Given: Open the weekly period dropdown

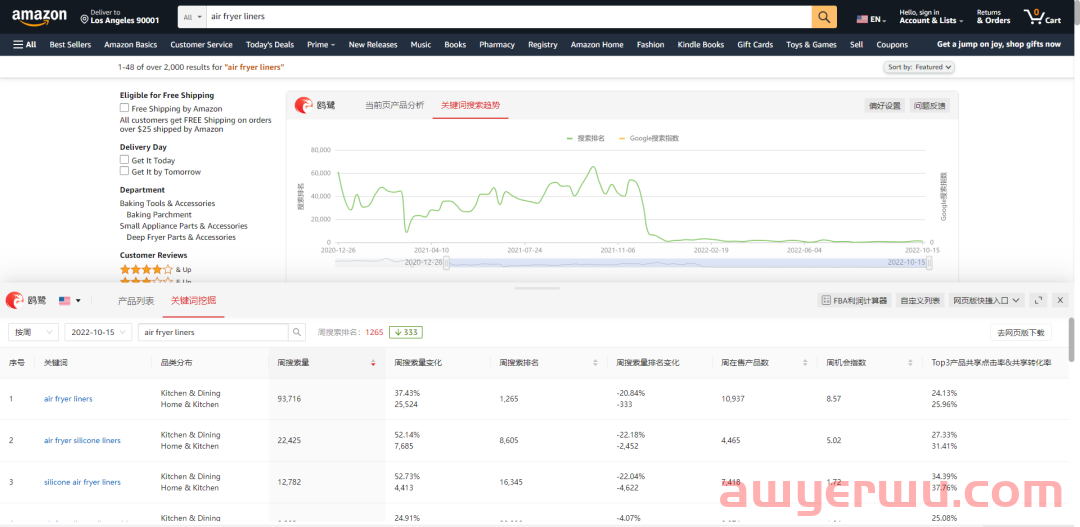Looking at the screenshot, I should tap(33, 332).
